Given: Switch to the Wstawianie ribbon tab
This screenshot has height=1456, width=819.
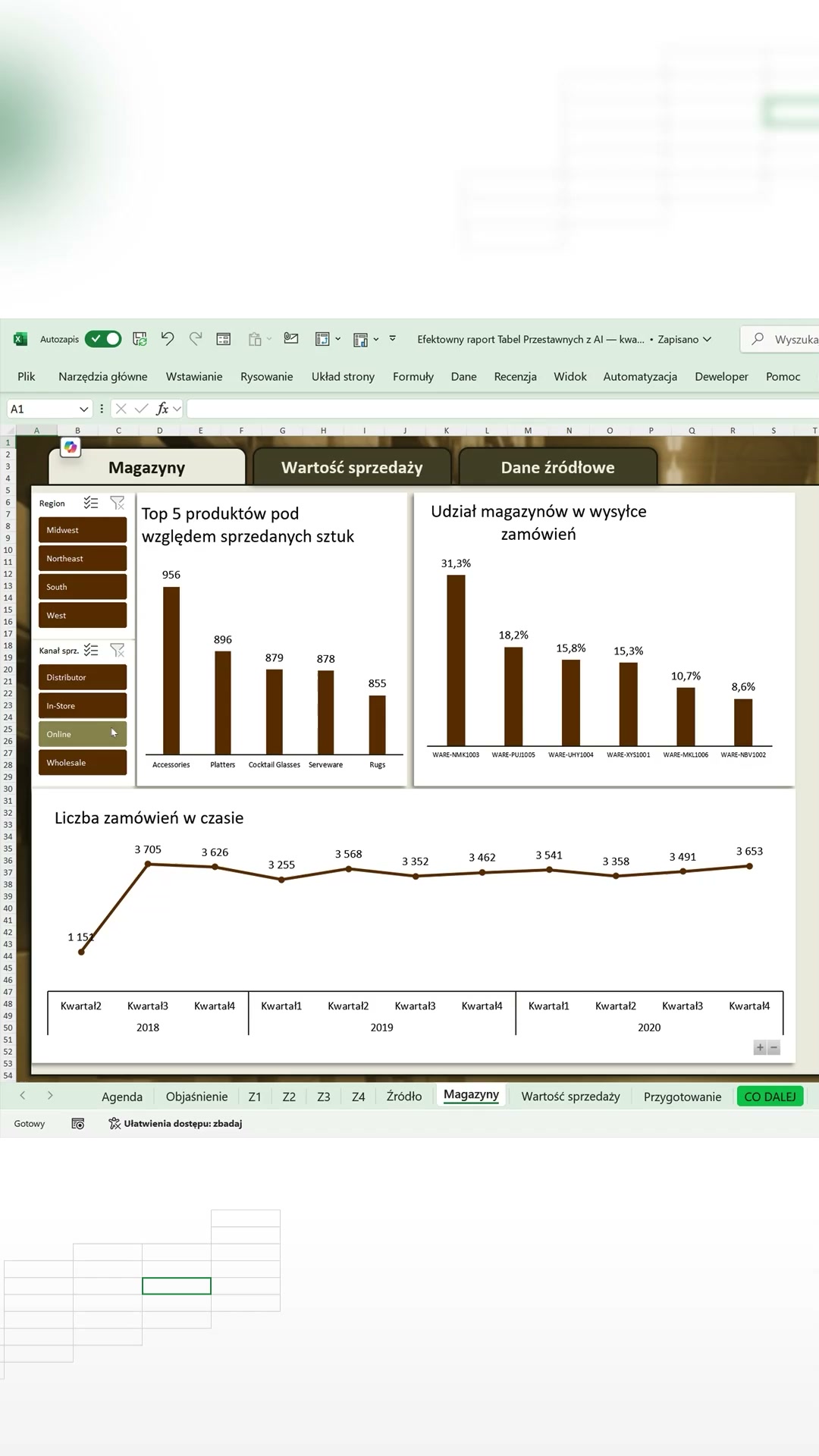Looking at the screenshot, I should pos(194,376).
